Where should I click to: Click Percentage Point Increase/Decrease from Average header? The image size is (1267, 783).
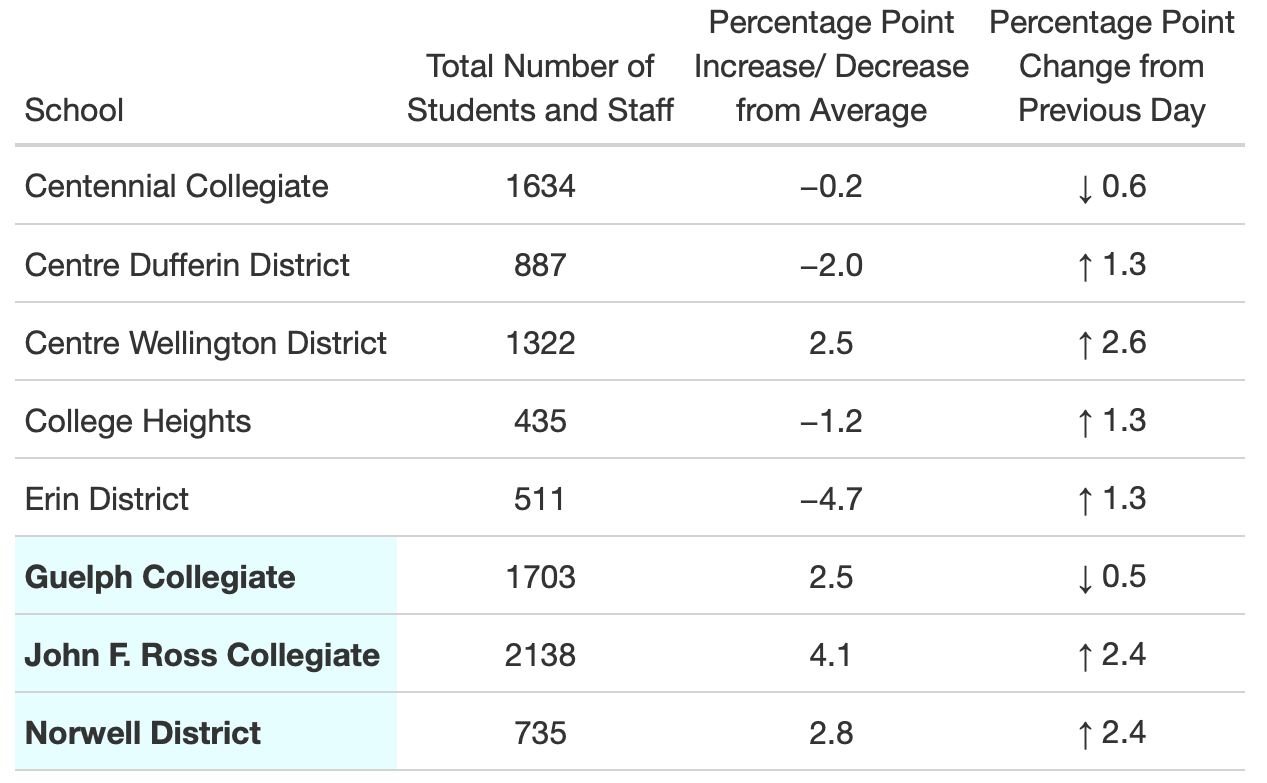coord(831,66)
